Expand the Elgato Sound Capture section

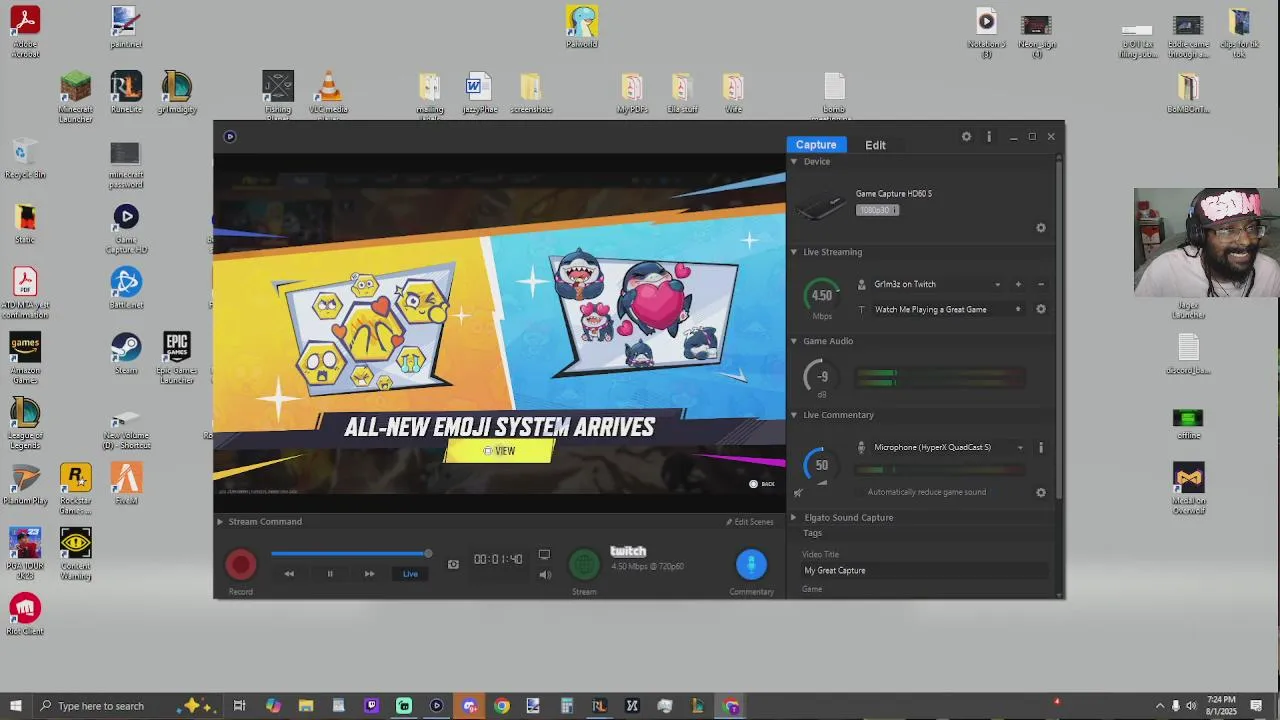pyautogui.click(x=794, y=518)
